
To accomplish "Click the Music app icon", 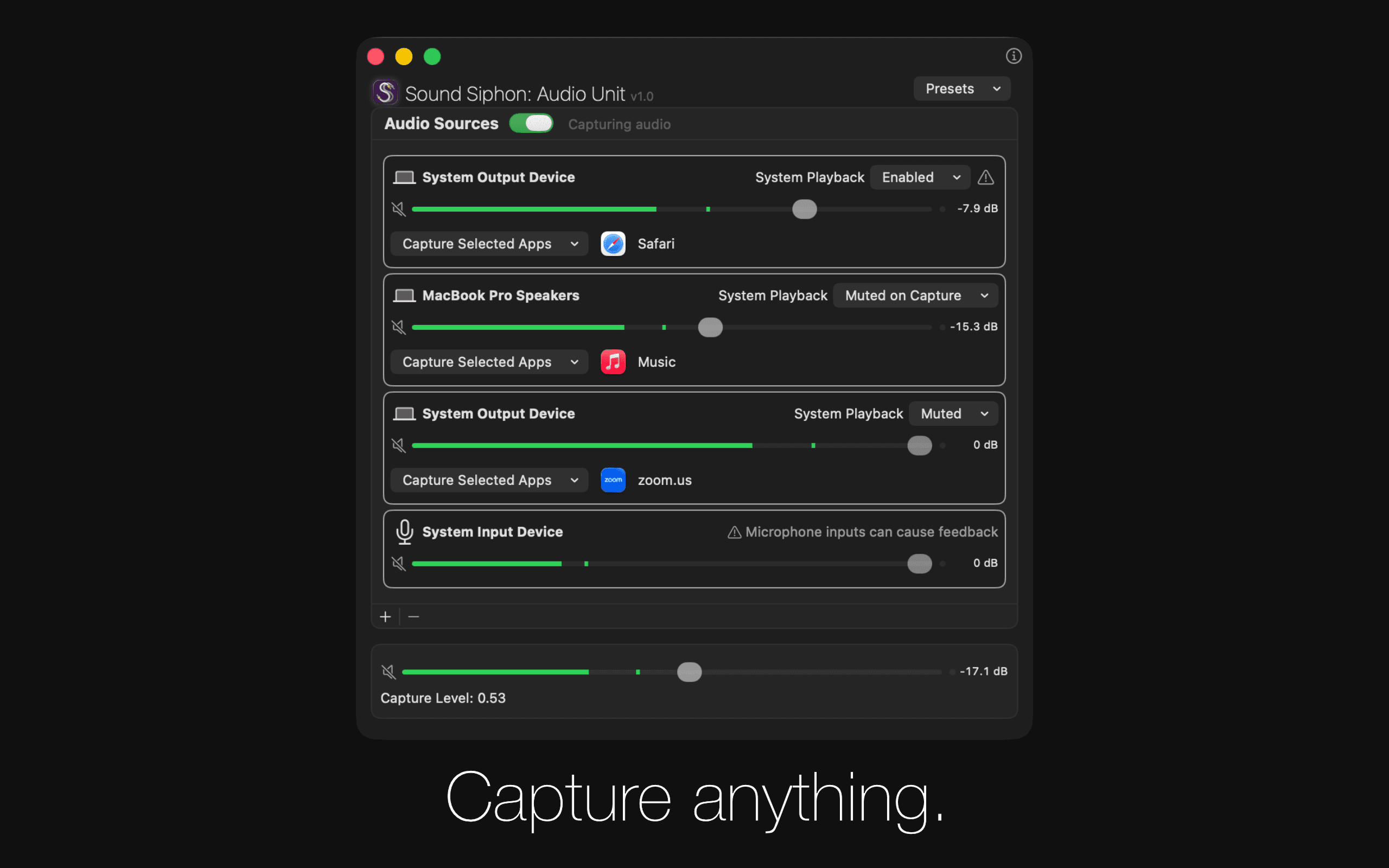I will point(613,362).
